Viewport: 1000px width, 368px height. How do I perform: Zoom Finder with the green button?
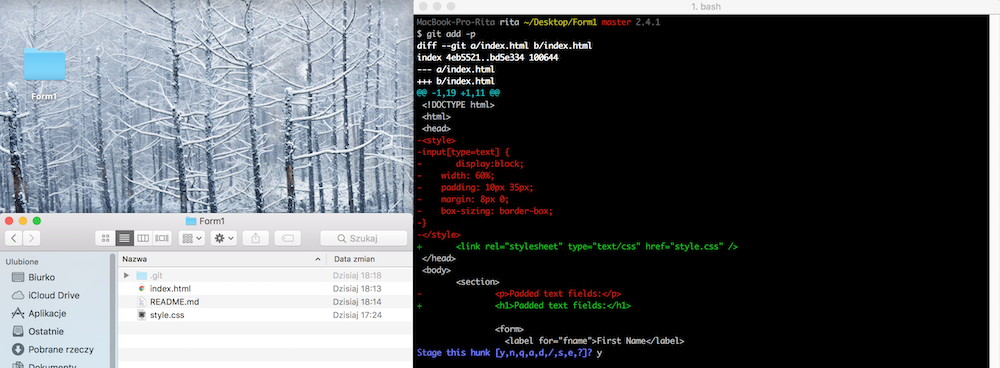click(x=37, y=221)
